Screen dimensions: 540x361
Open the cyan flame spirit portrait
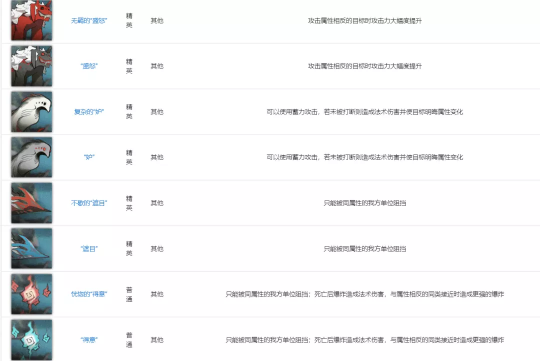click(x=31, y=340)
